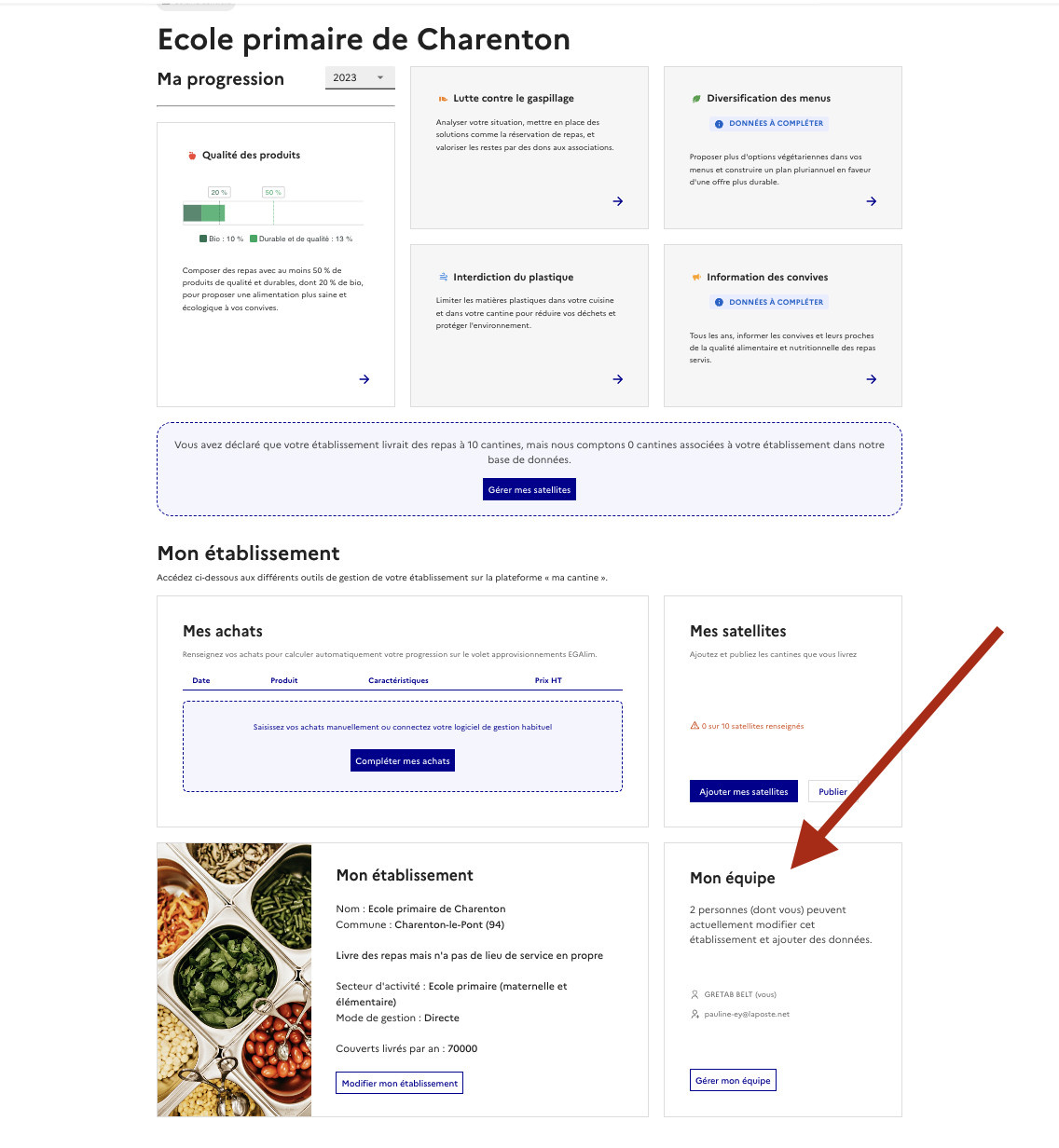Image resolution: width=1059 pixels, height=1148 pixels.
Task: Open the 2023 year dropdown
Action: click(360, 78)
